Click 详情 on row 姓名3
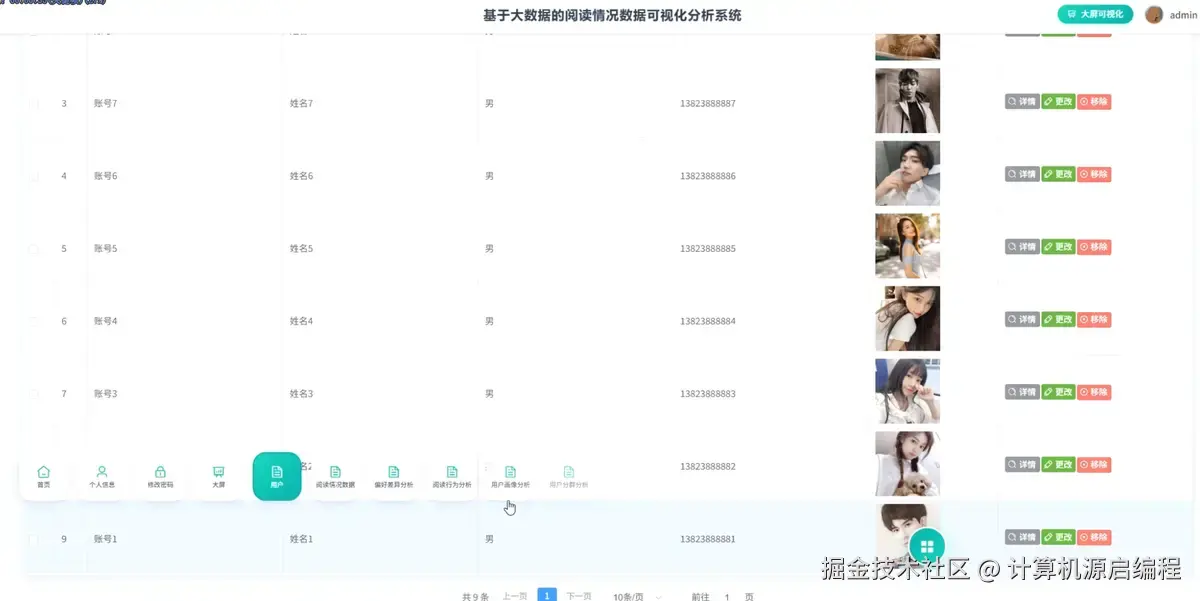 1021,392
